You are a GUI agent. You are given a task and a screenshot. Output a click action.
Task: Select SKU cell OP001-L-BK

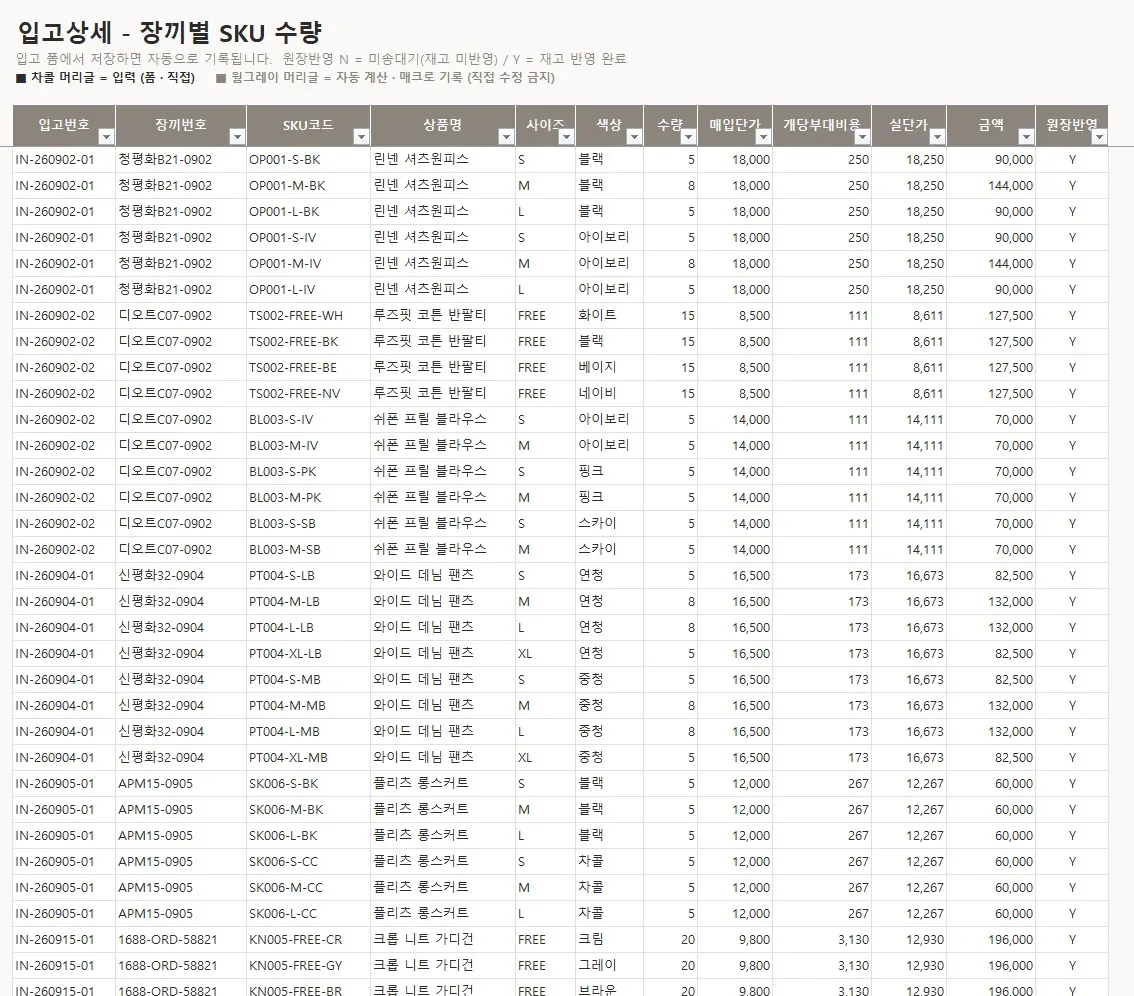[308, 212]
